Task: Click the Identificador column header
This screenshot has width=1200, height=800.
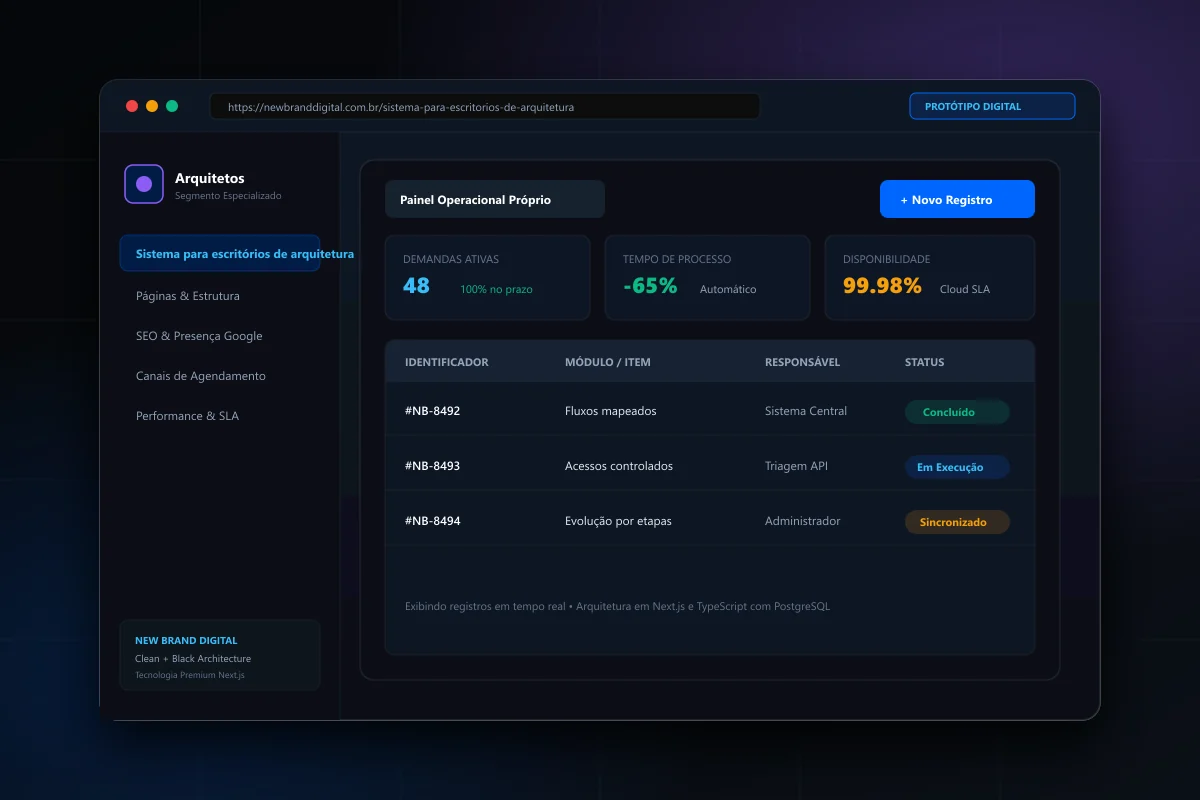Action: pyautogui.click(x=447, y=362)
